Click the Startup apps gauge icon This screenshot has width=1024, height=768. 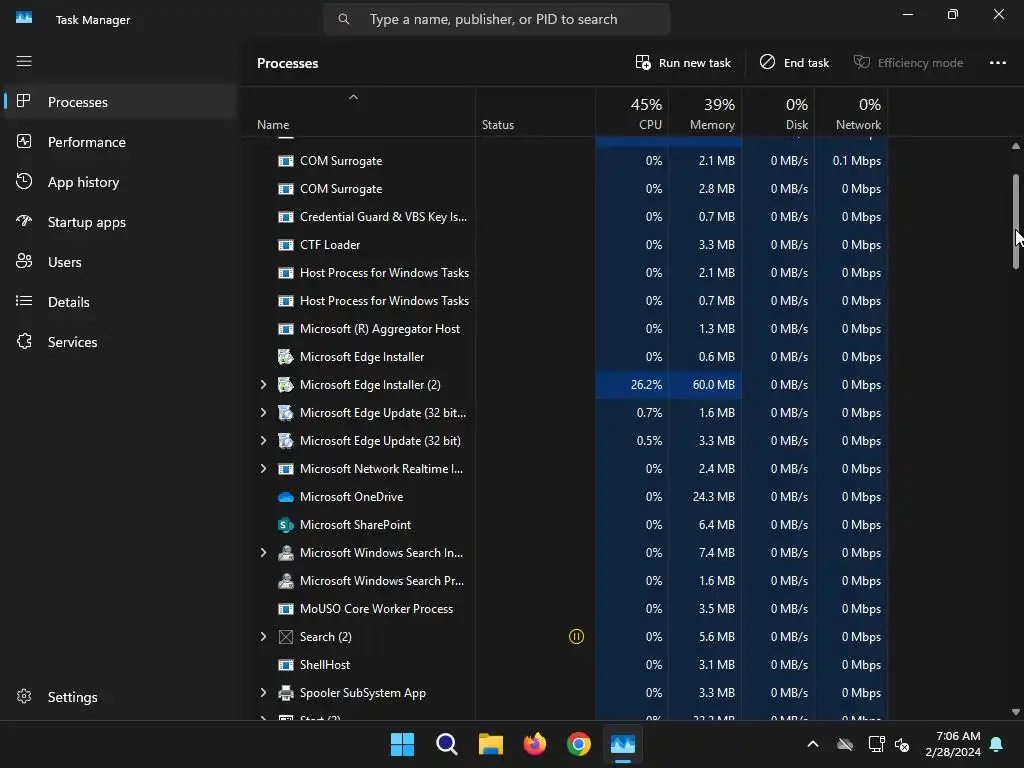pos(24,221)
